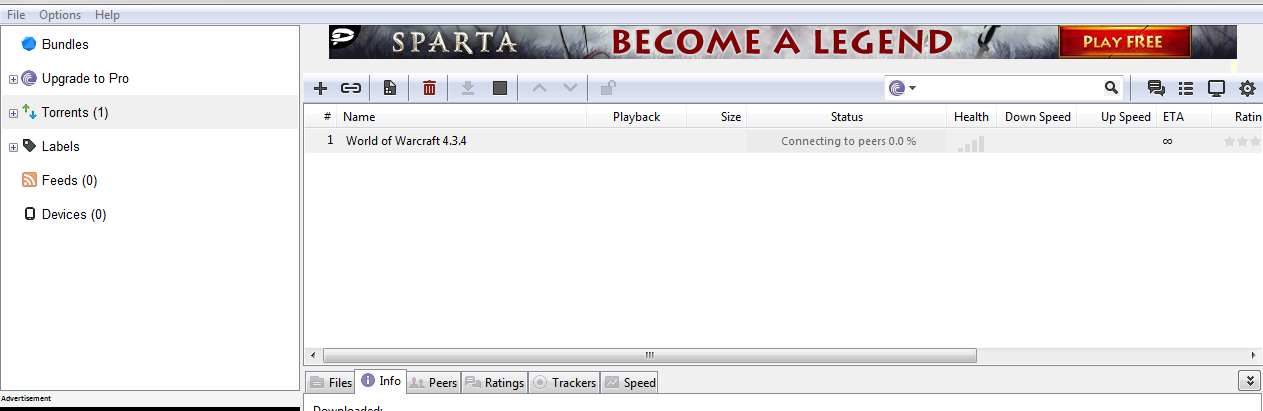Click the Add Torrent plus icon
Screen dimensions: 1263x411
pos(321,88)
